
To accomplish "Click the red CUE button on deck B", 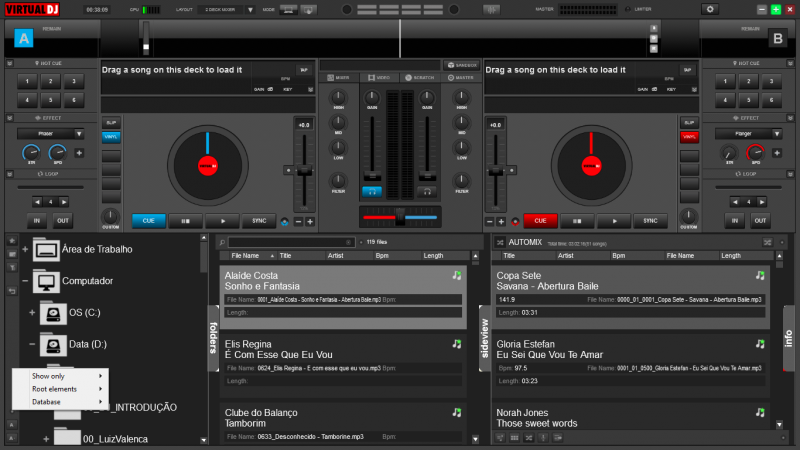I will pos(540,221).
